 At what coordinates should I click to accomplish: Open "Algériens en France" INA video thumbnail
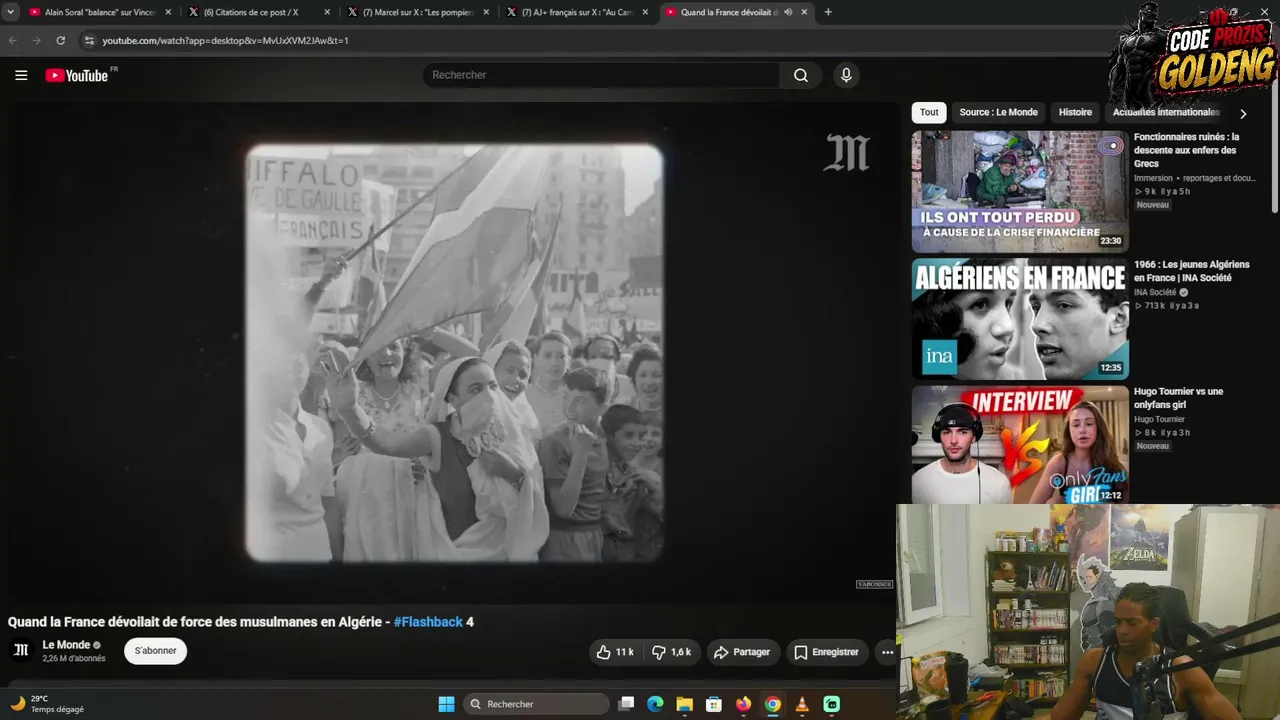pos(1019,319)
